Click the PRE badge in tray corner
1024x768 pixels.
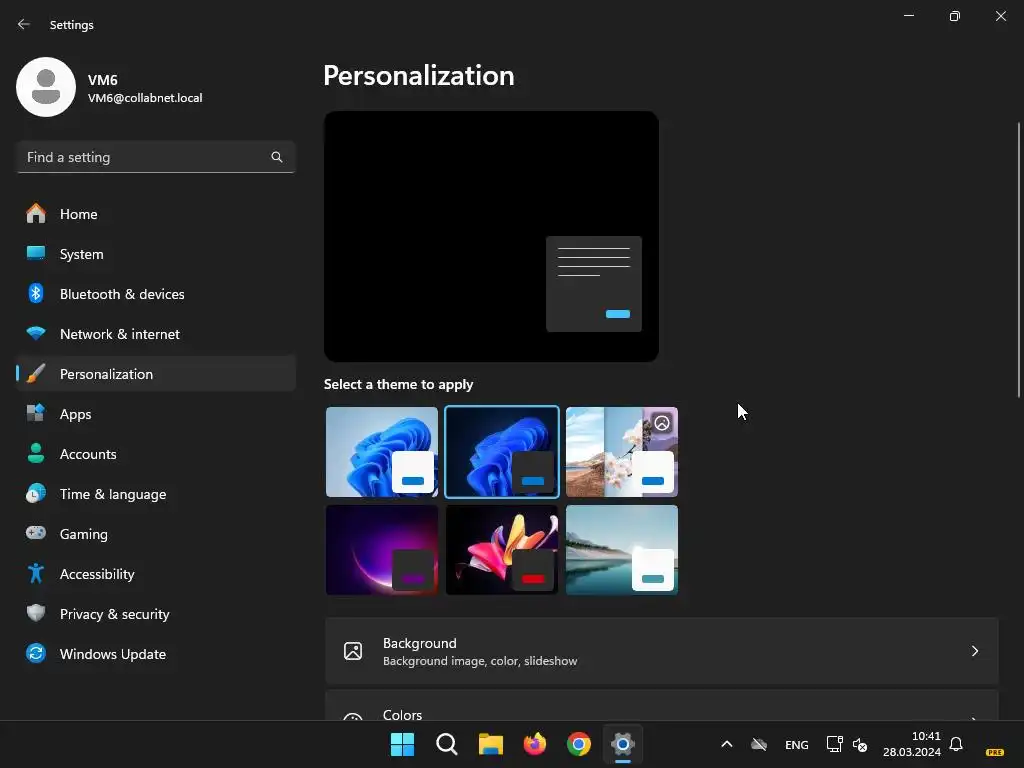pos(995,752)
